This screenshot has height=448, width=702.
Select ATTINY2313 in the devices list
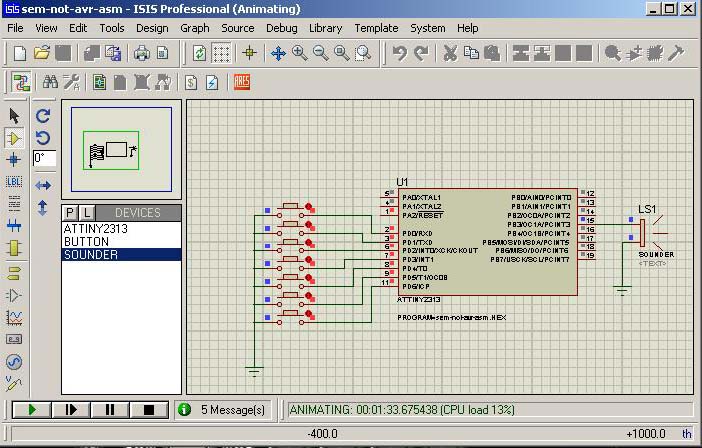click(96, 229)
